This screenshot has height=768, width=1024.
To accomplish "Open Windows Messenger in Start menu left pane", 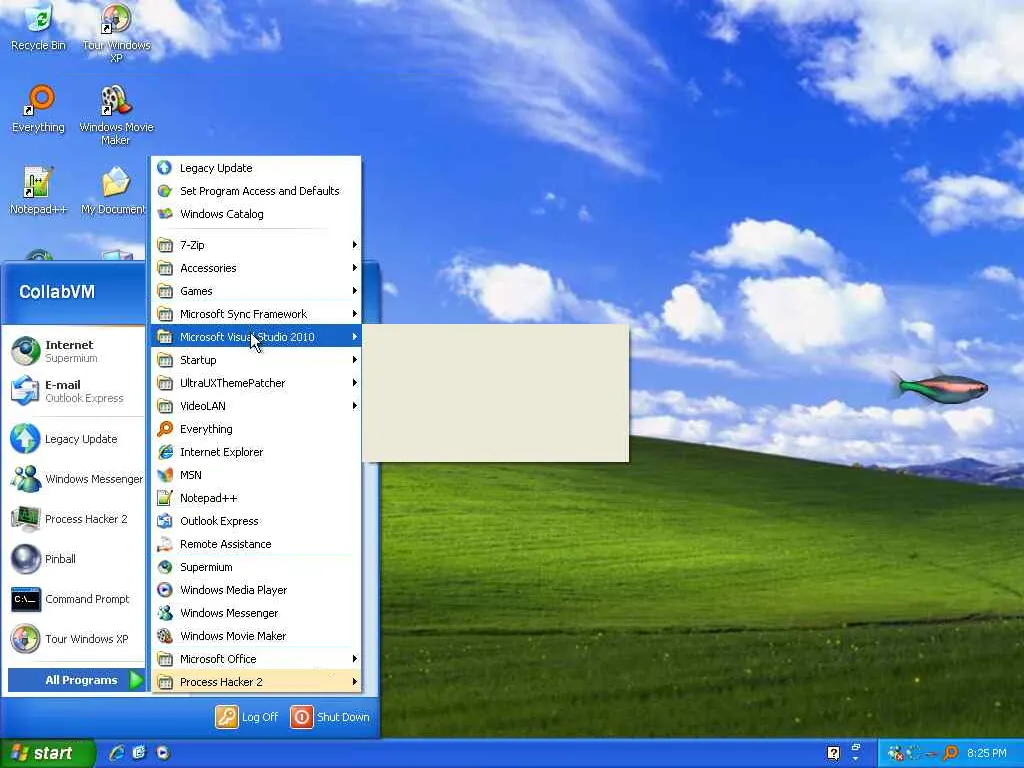I will click(75, 479).
